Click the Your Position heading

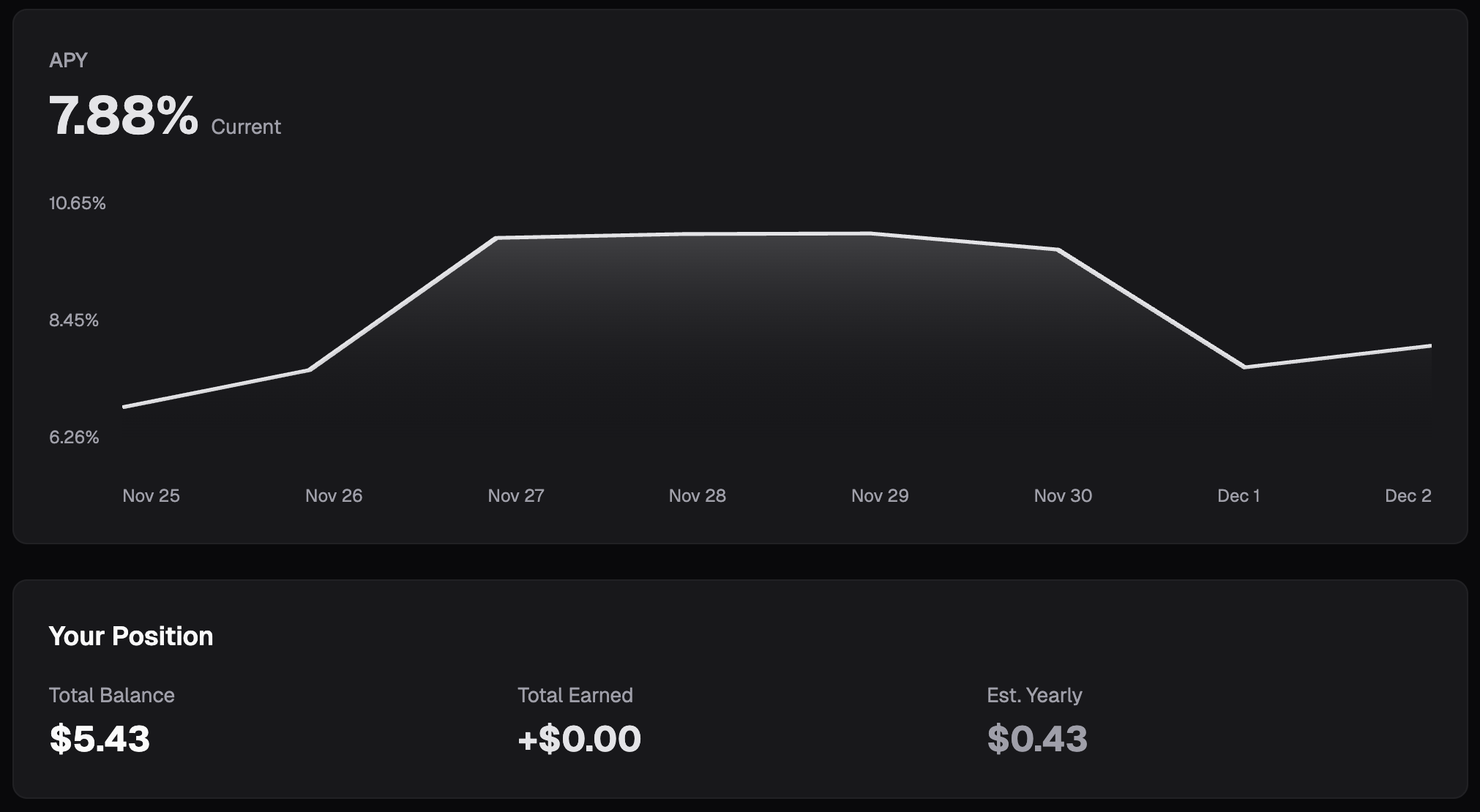[x=131, y=636]
